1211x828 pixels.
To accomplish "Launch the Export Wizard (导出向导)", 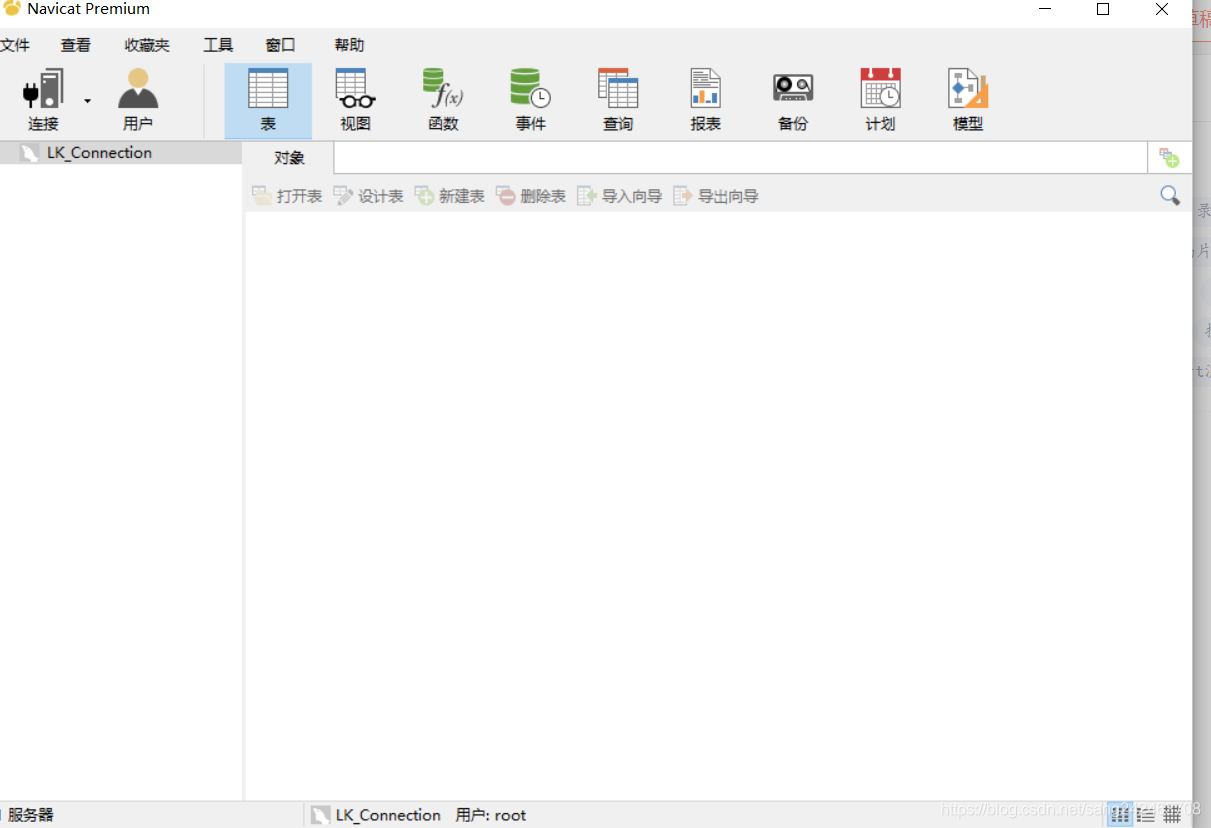I will [x=716, y=196].
